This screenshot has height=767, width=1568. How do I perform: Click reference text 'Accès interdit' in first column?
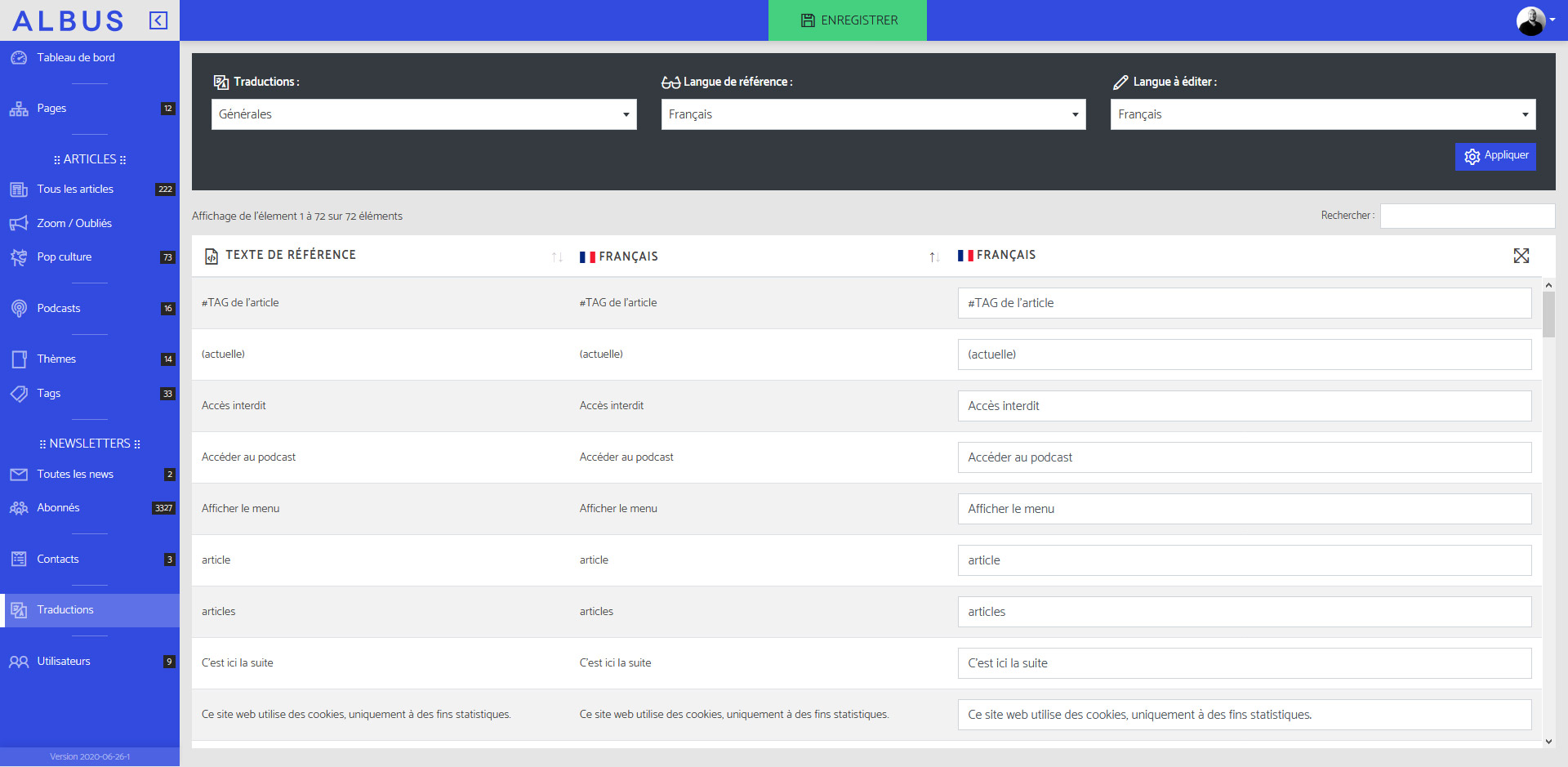click(x=234, y=406)
